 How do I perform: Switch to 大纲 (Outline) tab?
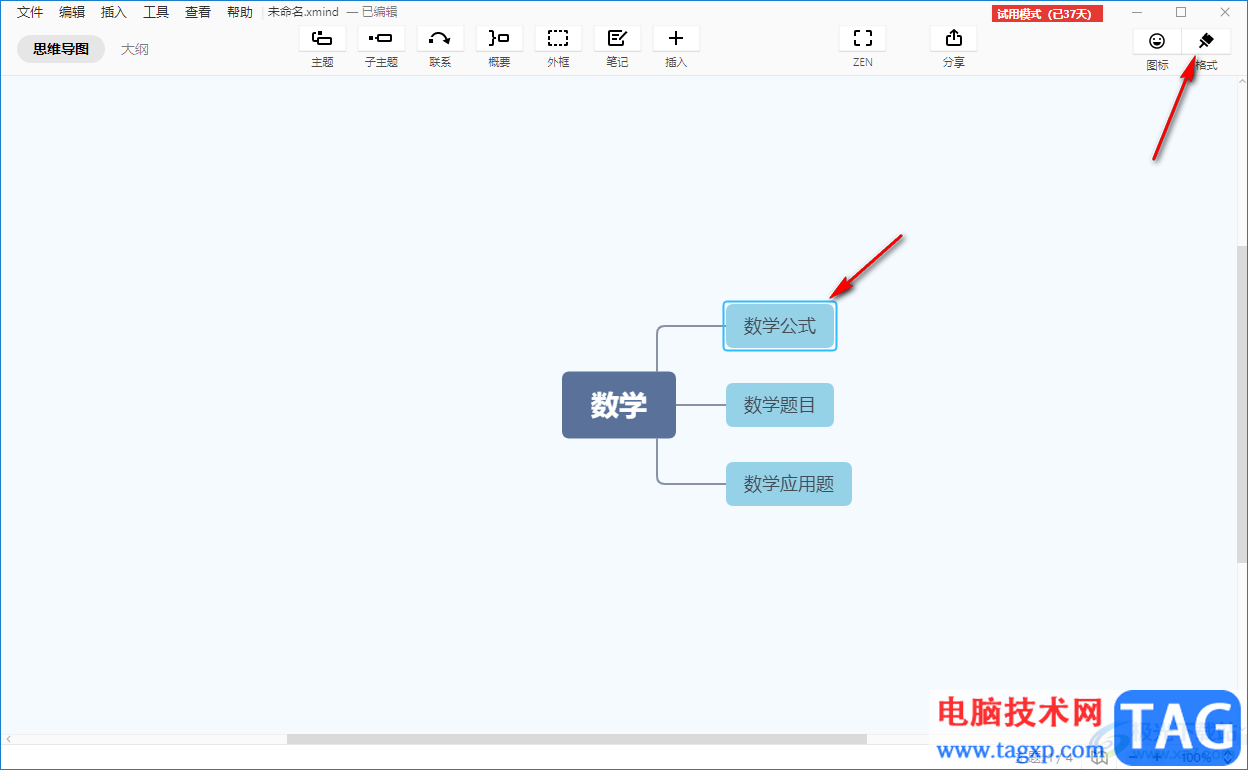coord(135,49)
